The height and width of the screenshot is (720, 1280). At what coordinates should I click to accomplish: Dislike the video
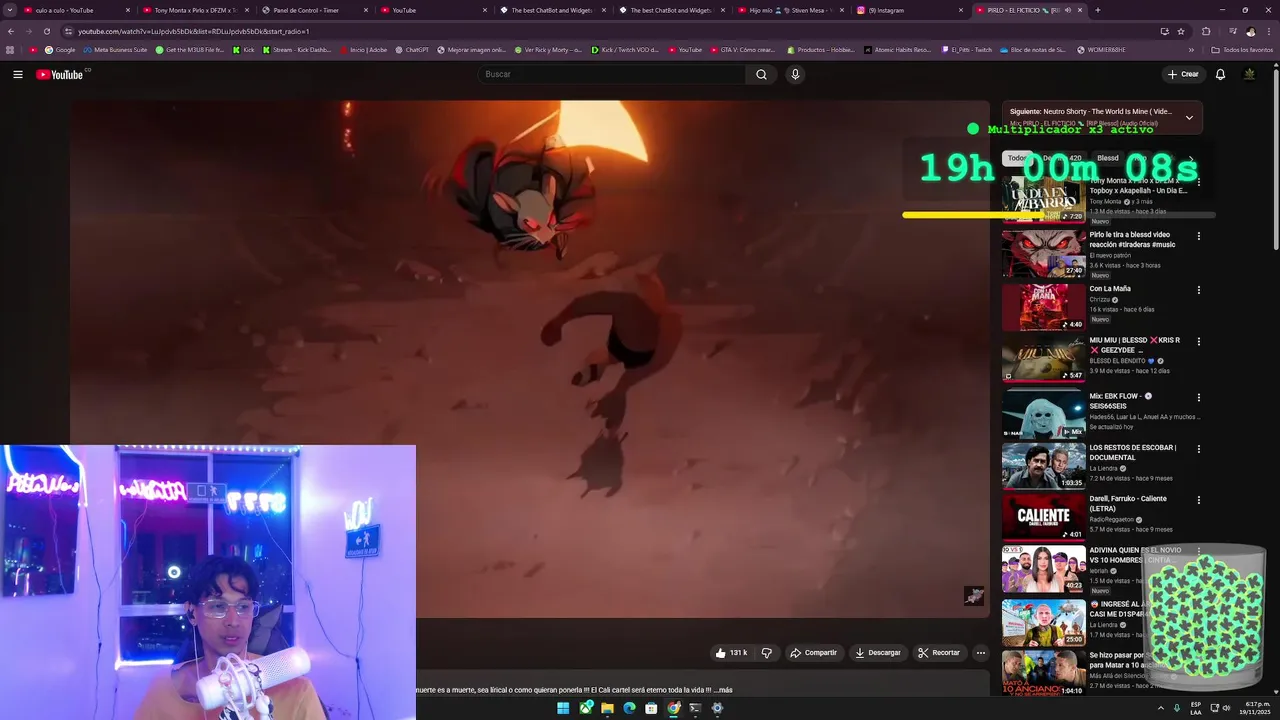pyautogui.click(x=767, y=653)
